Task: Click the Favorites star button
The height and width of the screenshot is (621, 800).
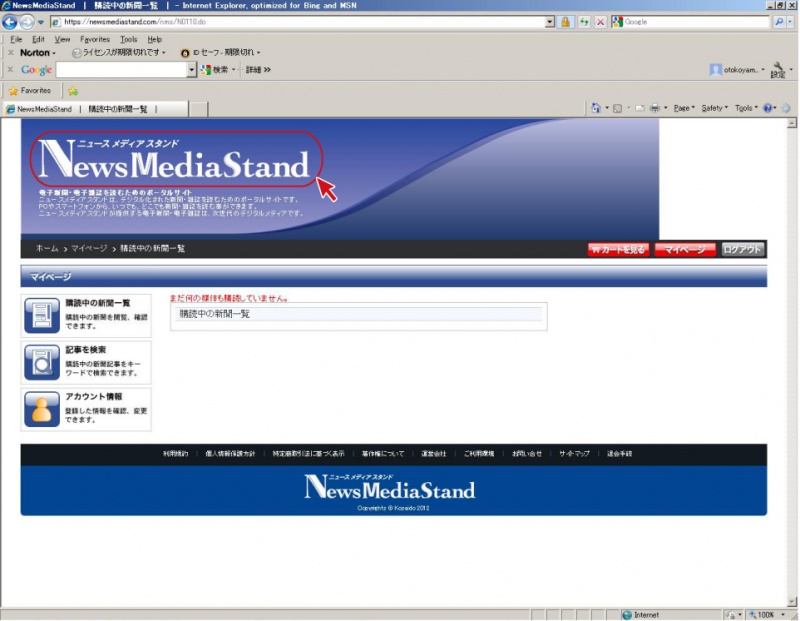Action: click(30, 91)
